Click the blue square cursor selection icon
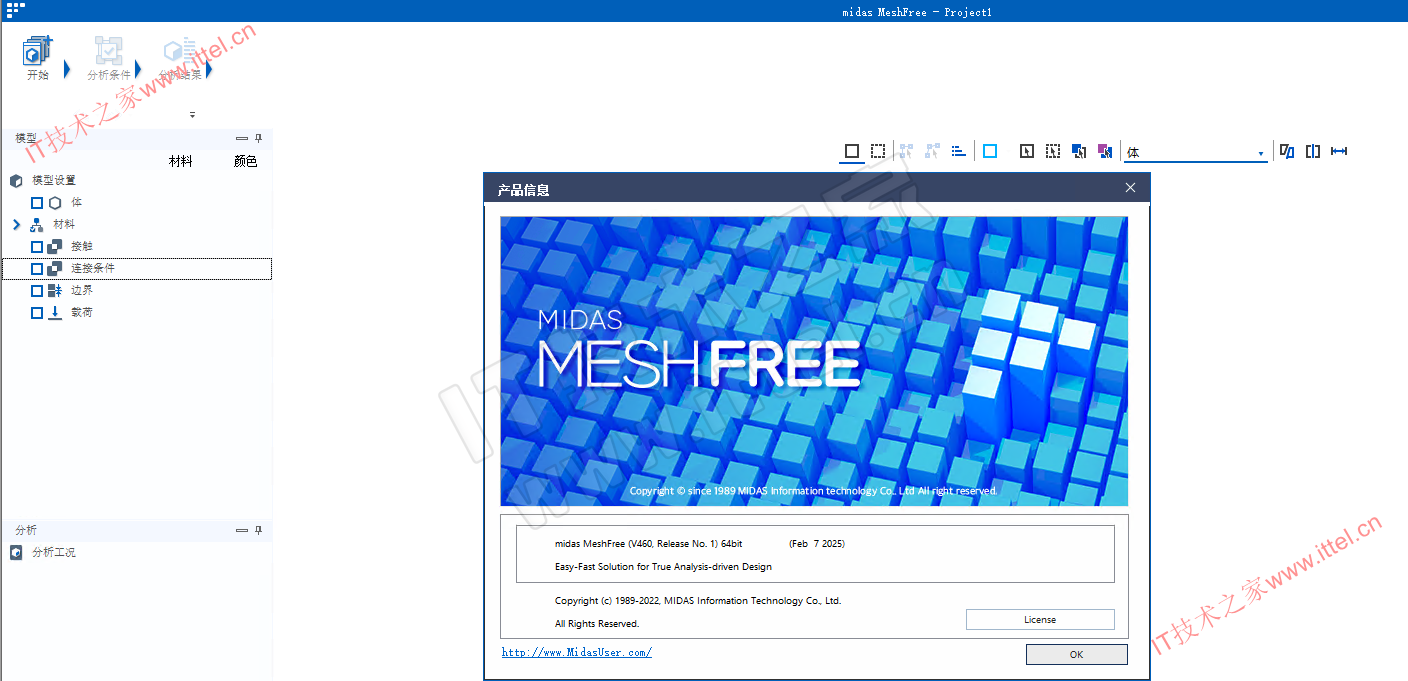This screenshot has width=1408, height=681. tap(1079, 151)
